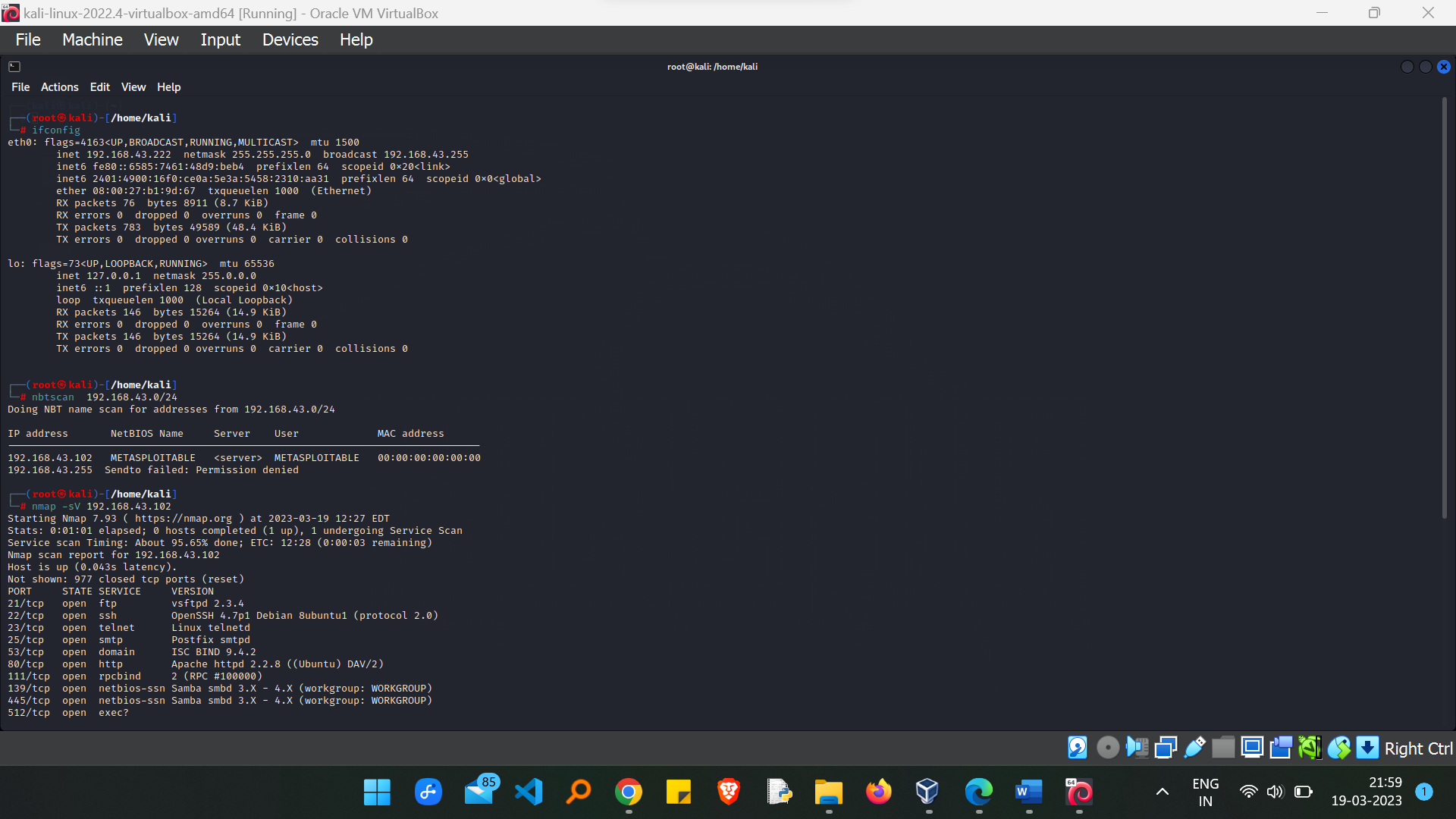The height and width of the screenshot is (819, 1456).
Task: Click the USB devices status icon
Action: pos(1194,748)
